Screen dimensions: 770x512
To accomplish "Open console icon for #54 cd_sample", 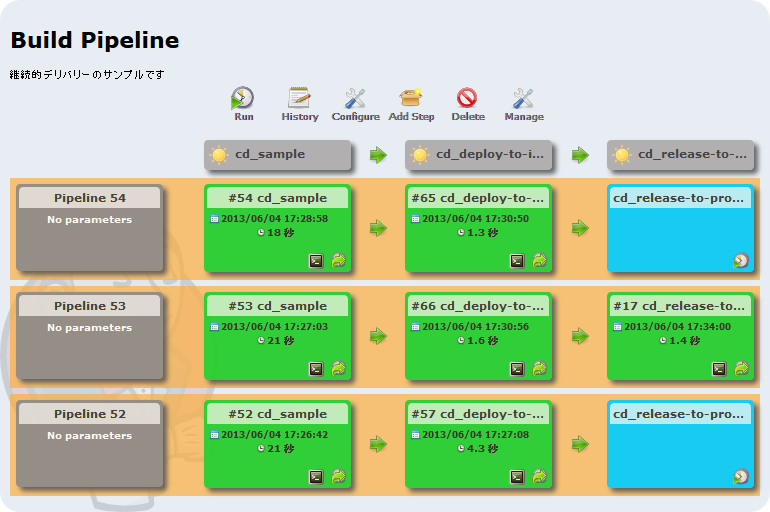I will tap(316, 260).
